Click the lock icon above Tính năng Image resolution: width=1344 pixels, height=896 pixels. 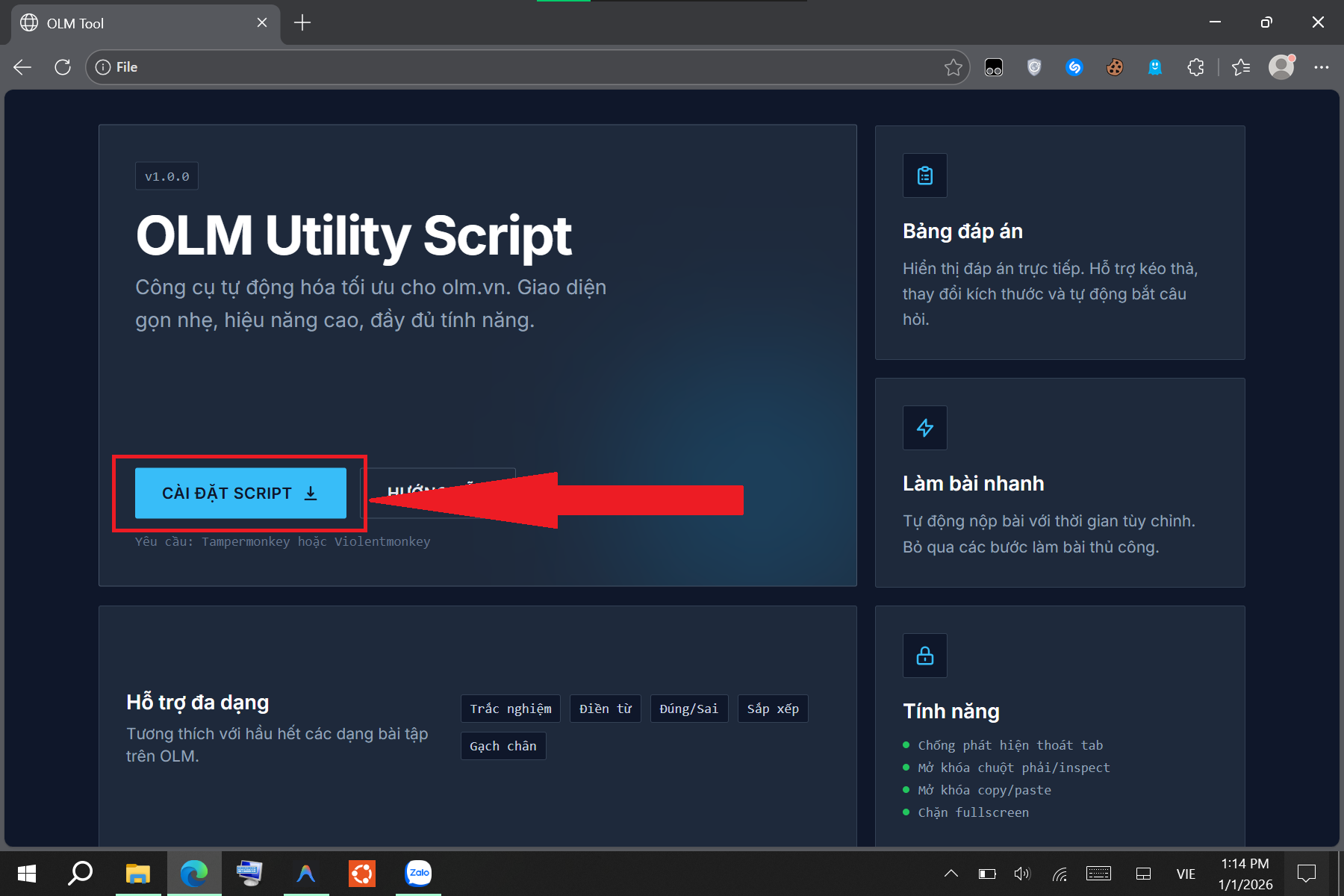click(x=924, y=656)
